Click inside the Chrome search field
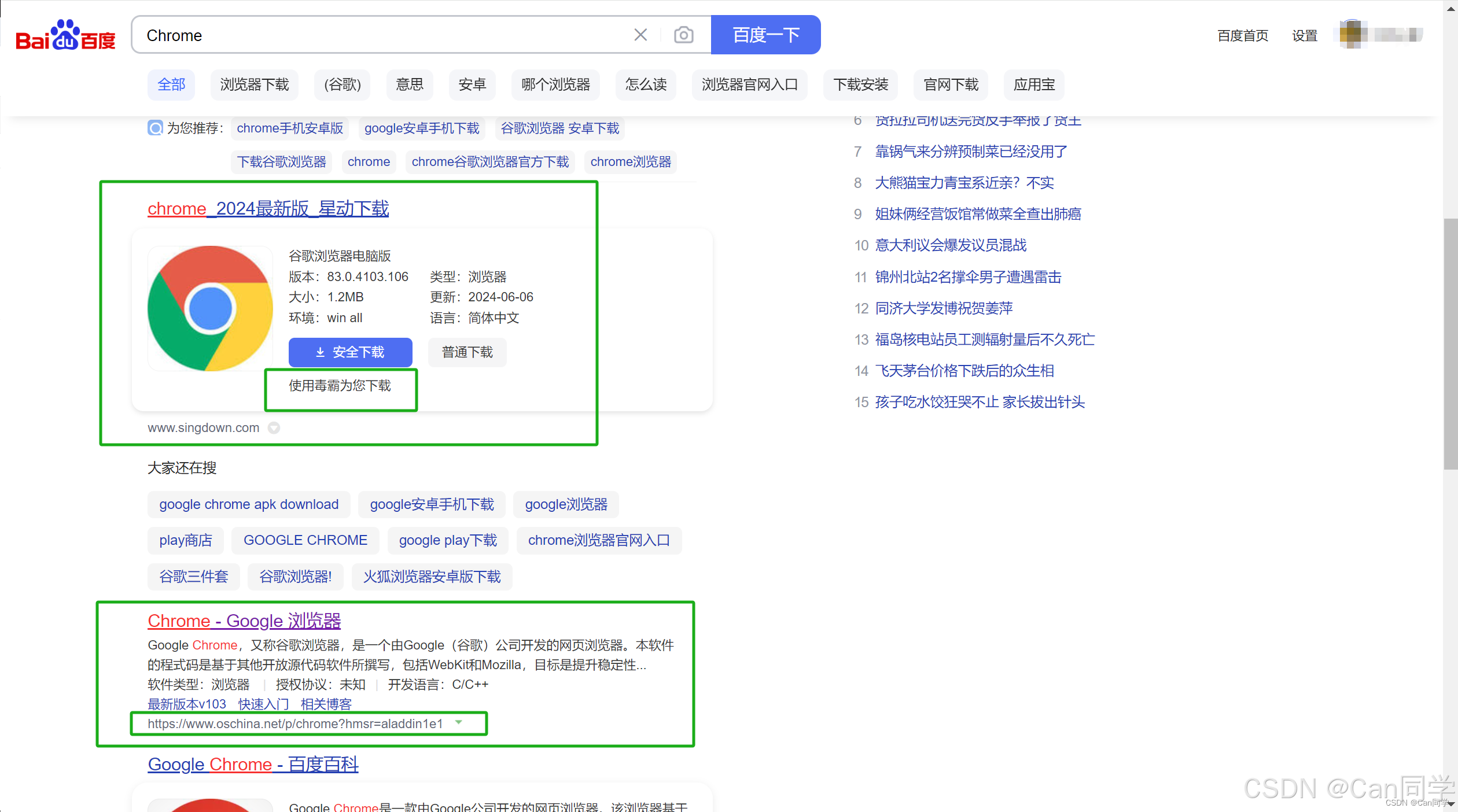1458x812 pixels. pyautogui.click(x=382, y=35)
